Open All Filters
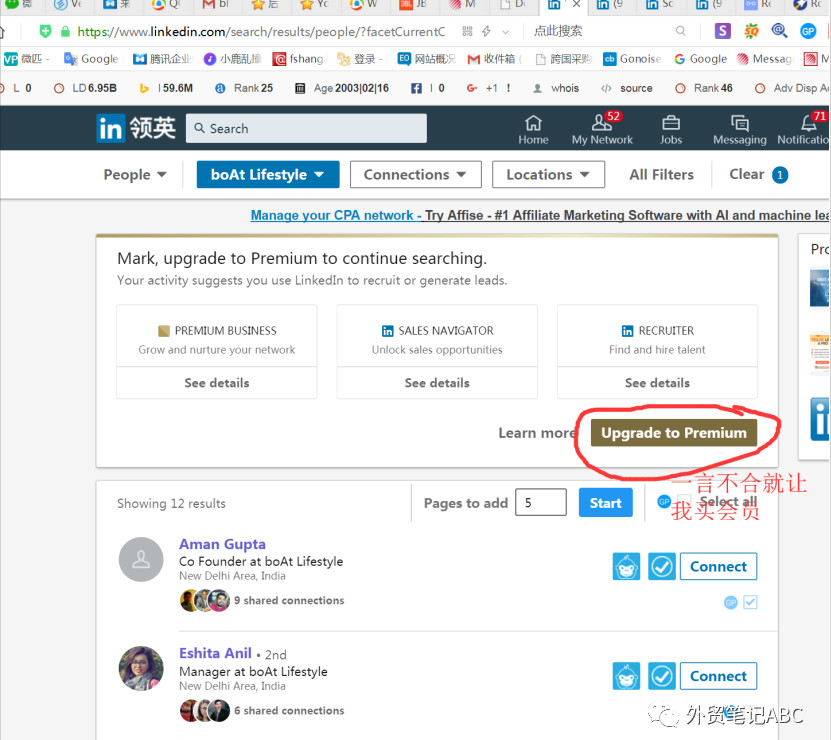 pyautogui.click(x=661, y=174)
